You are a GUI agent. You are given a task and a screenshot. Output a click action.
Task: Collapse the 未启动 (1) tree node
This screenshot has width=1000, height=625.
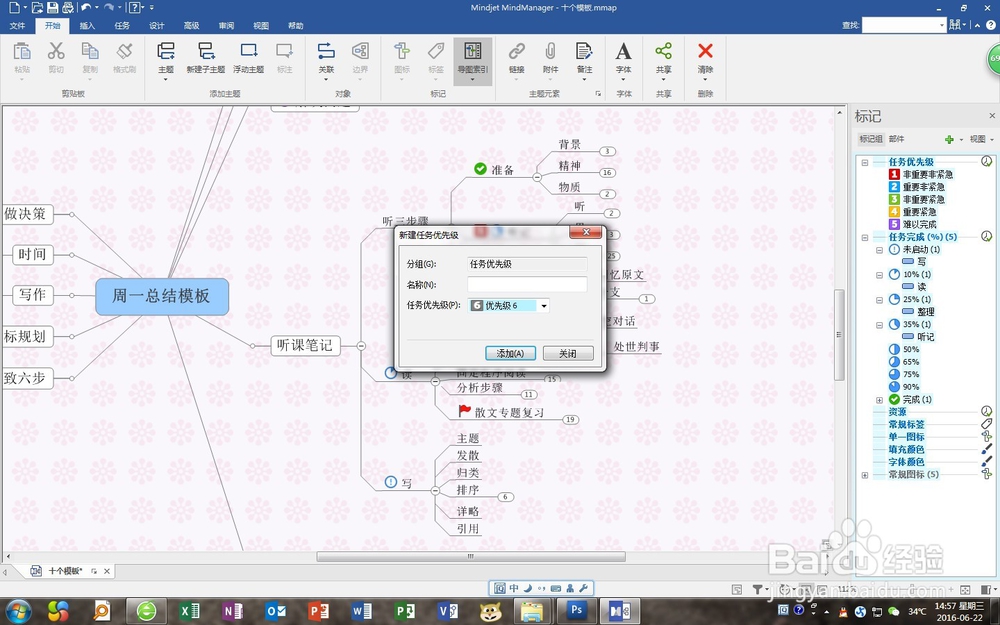click(x=879, y=250)
